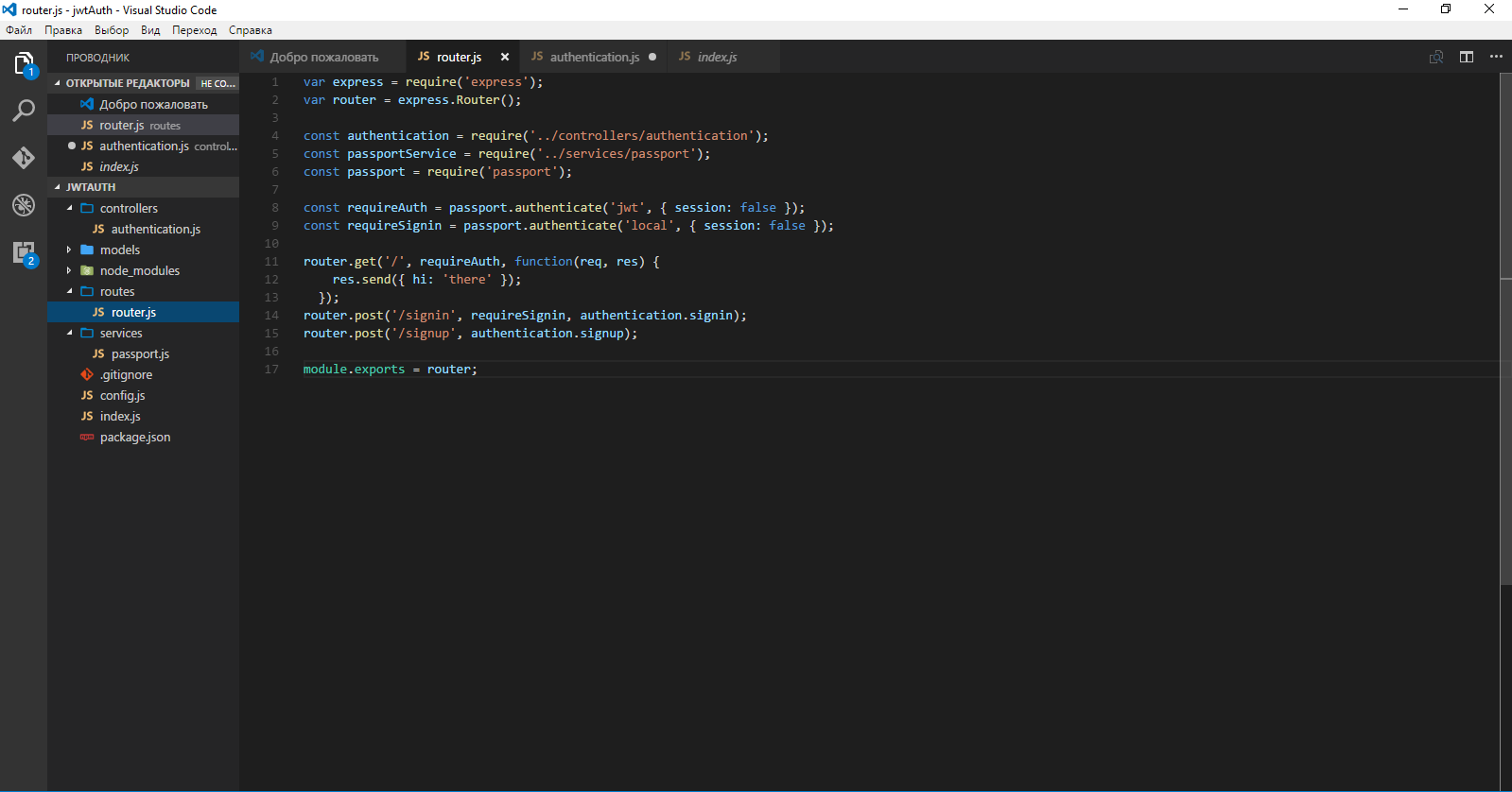Place cursor on module.exports line
1512x792 pixels.
click(390, 369)
